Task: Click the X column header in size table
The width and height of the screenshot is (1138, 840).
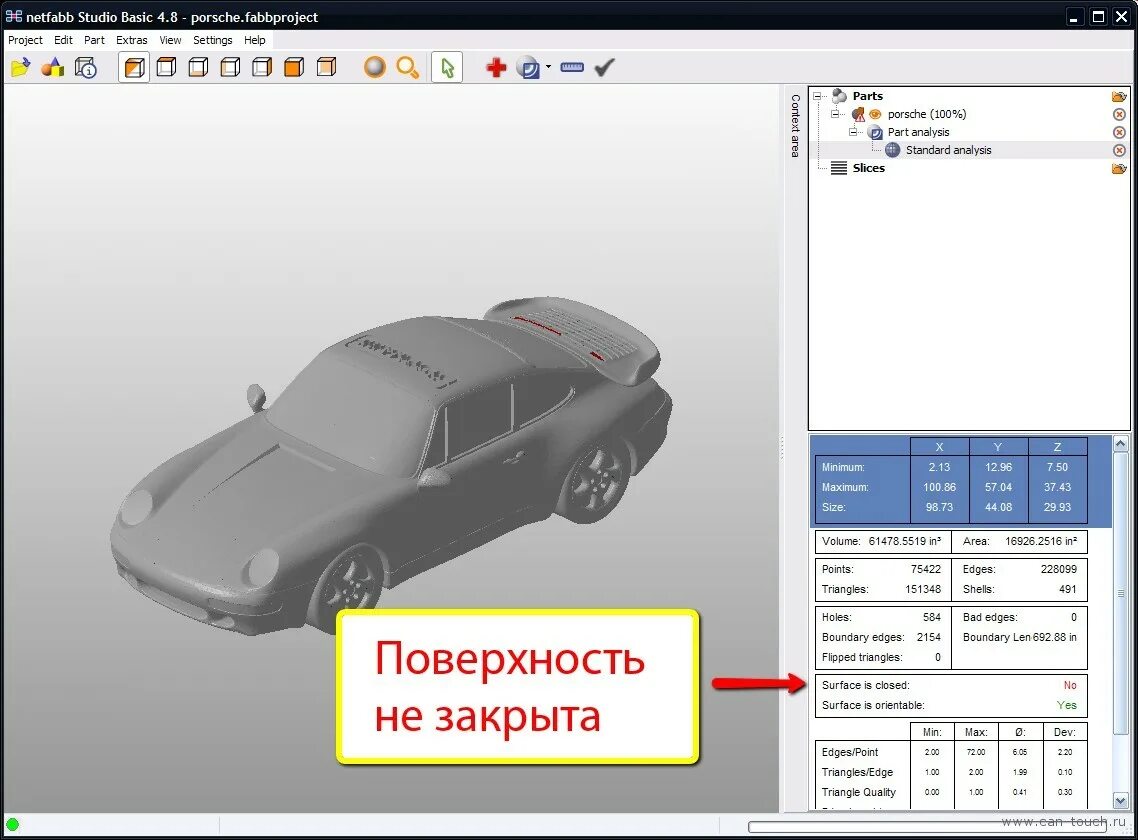Action: (939, 446)
